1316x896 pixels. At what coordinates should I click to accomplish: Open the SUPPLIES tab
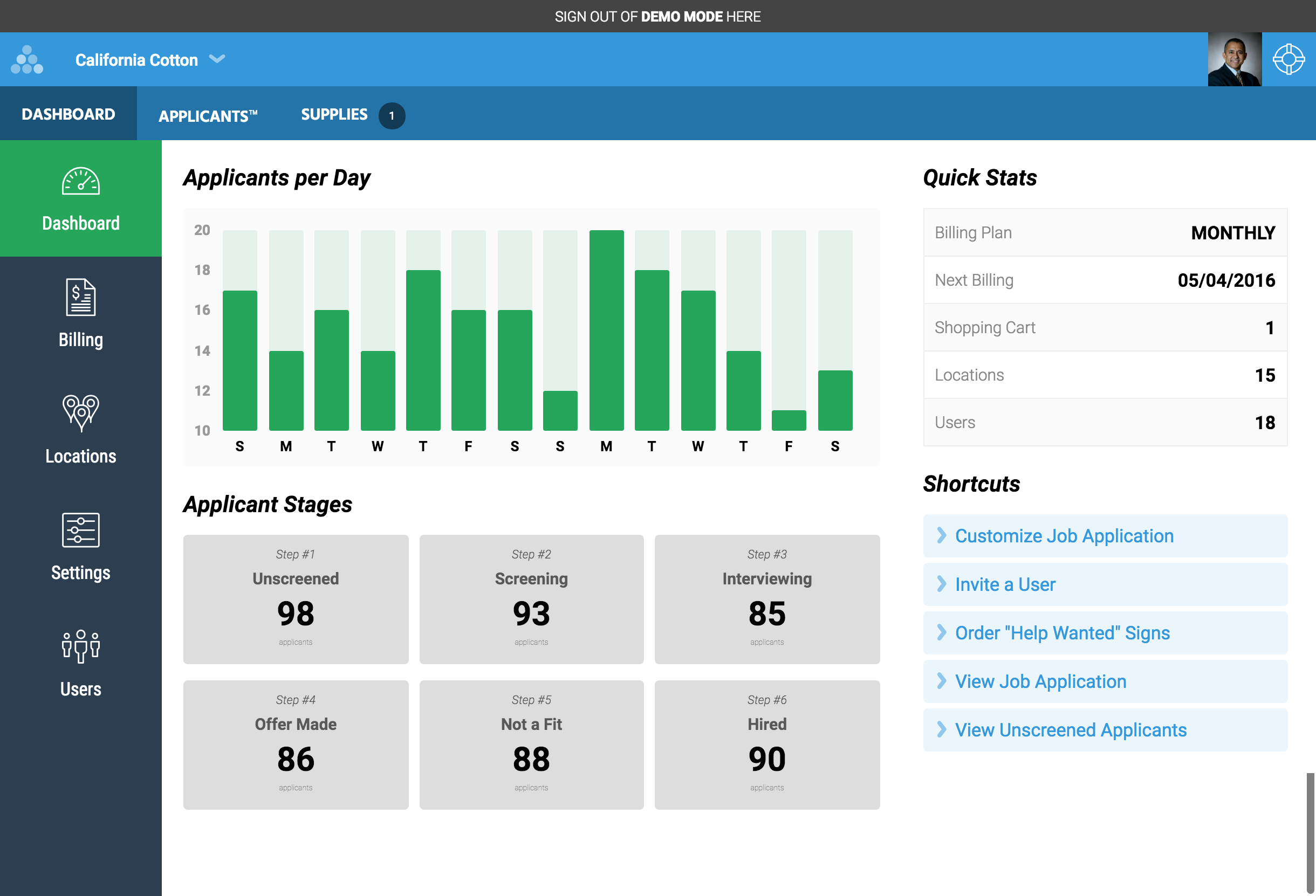(334, 114)
